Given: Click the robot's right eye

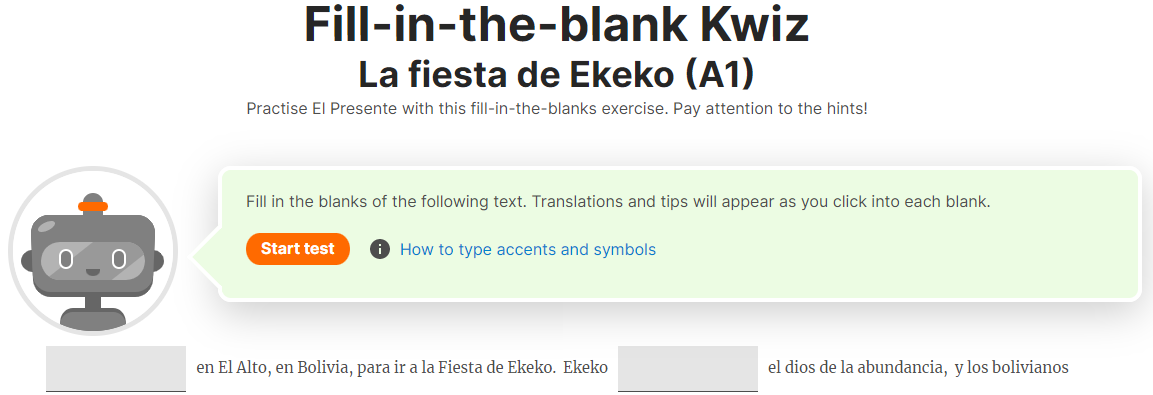Looking at the screenshot, I should 119,259.
